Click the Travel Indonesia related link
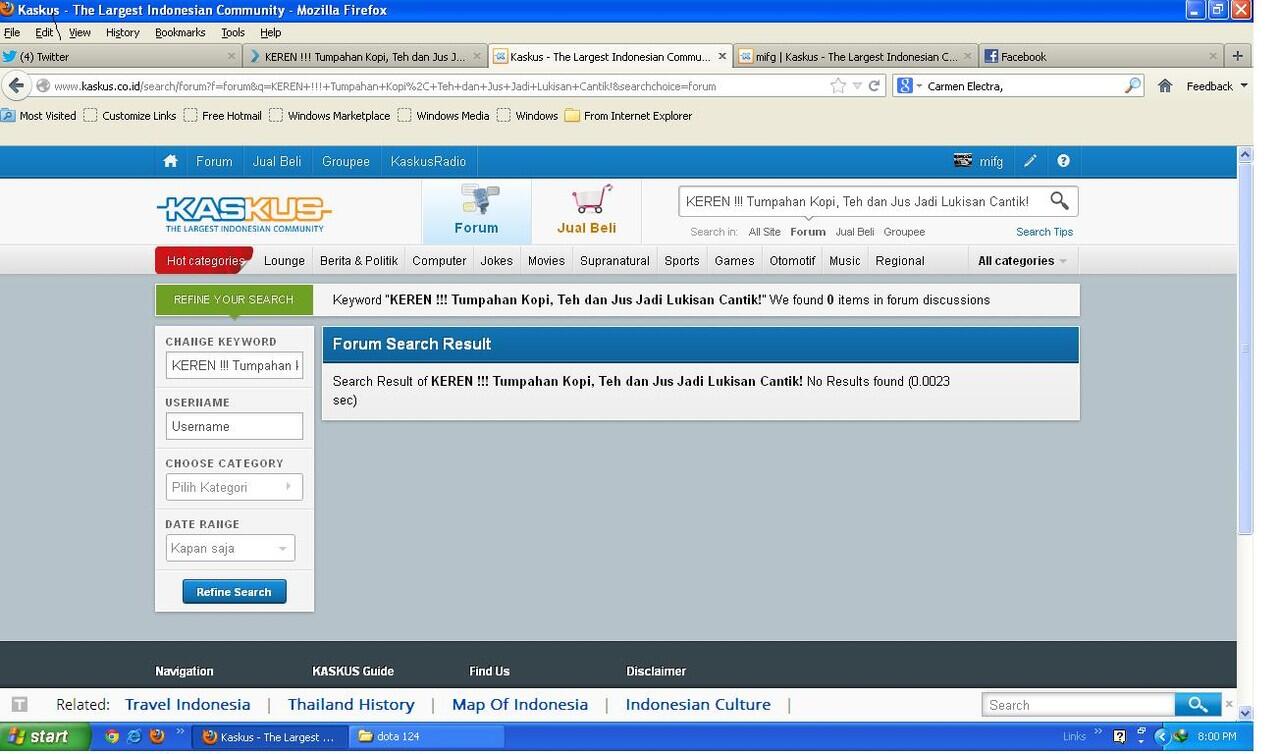Viewport: 1280px width, 754px height. [188, 704]
